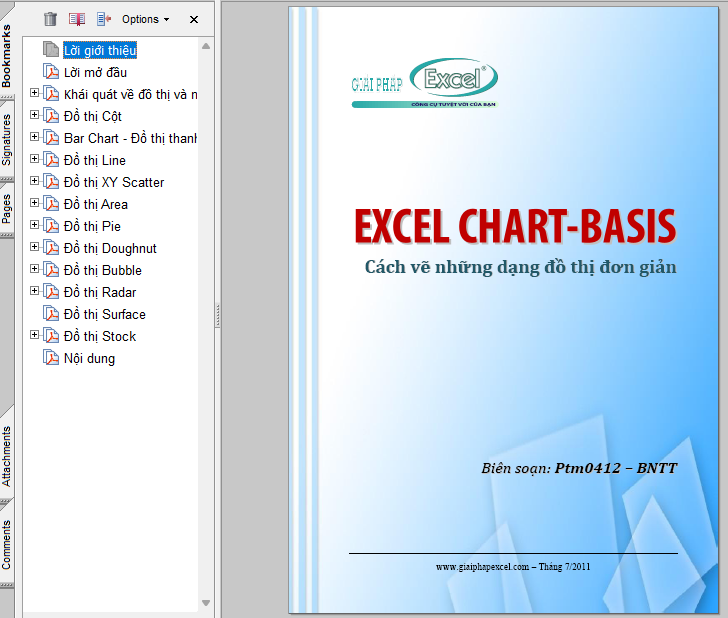Expand the Đồ thị Stock bookmark node

pos(35,335)
